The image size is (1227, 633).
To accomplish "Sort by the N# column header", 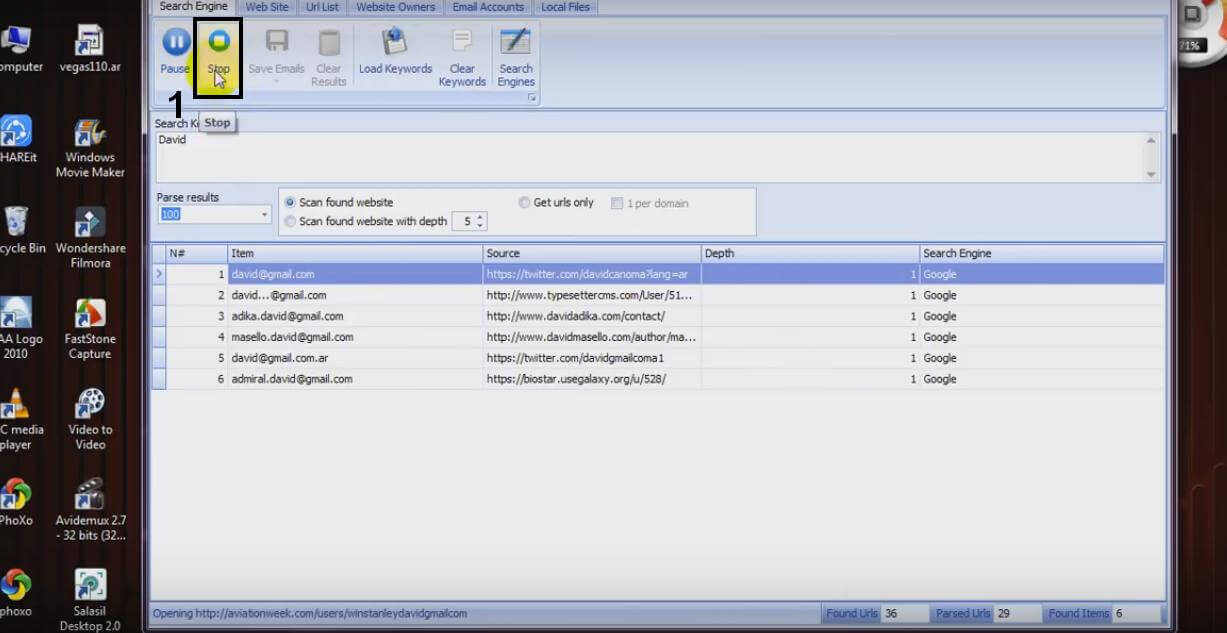I will coord(197,254).
